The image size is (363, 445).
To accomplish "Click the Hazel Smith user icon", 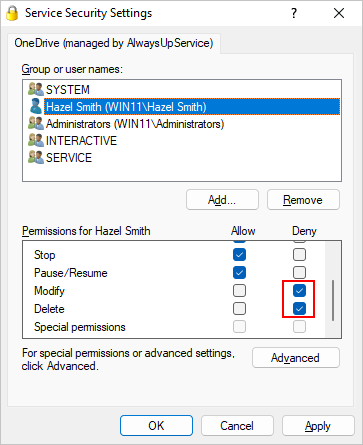I will [36, 106].
